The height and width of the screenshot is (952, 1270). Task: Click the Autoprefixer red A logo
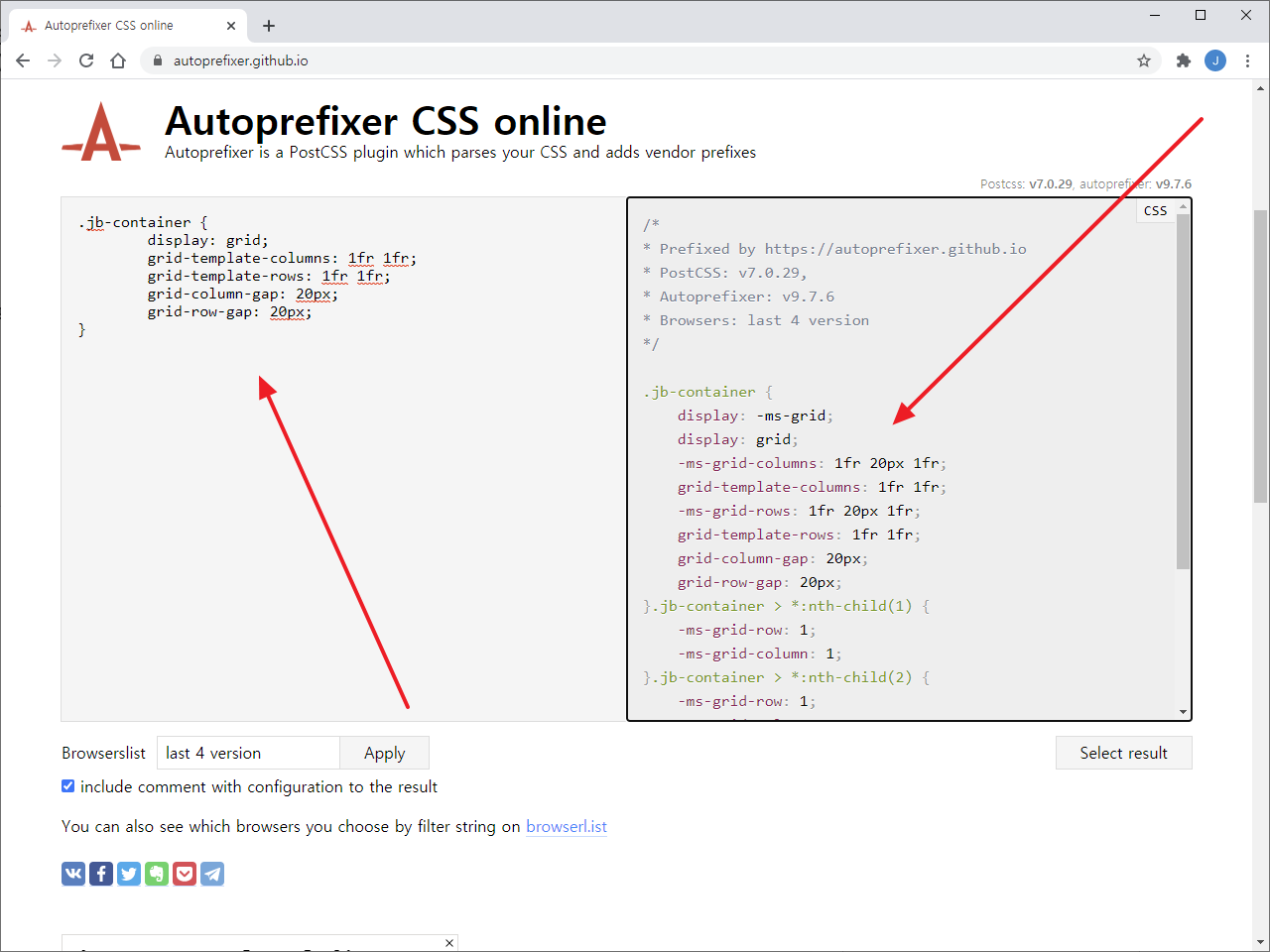pyautogui.click(x=101, y=132)
